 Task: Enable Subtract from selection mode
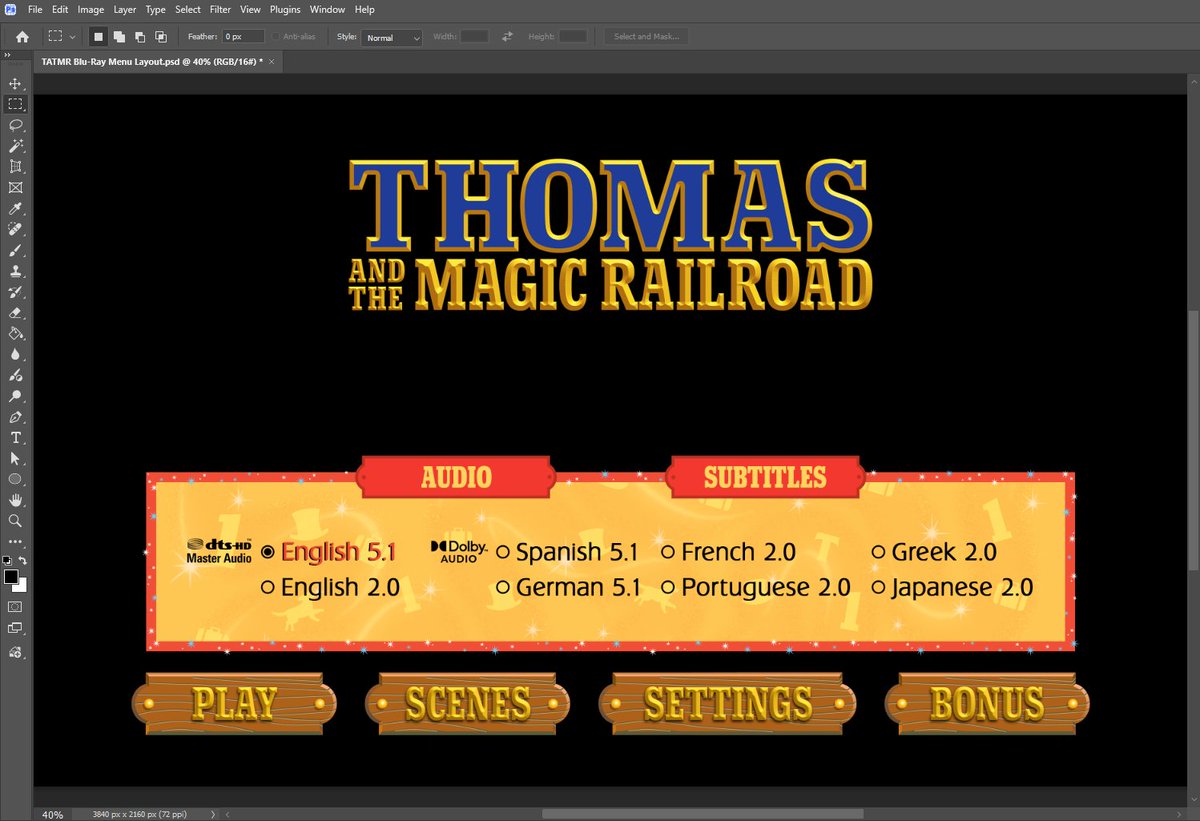click(140, 37)
